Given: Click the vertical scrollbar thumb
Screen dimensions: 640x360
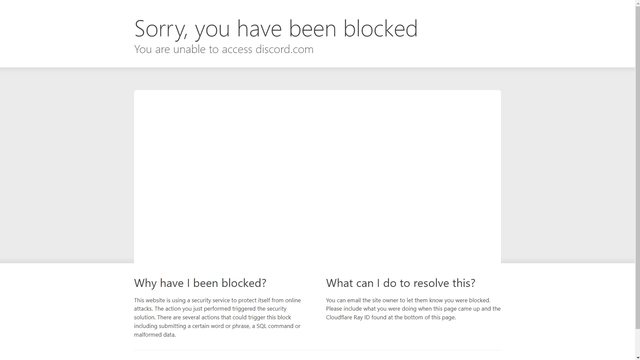Looking at the screenshot, I should (x=637, y=167).
